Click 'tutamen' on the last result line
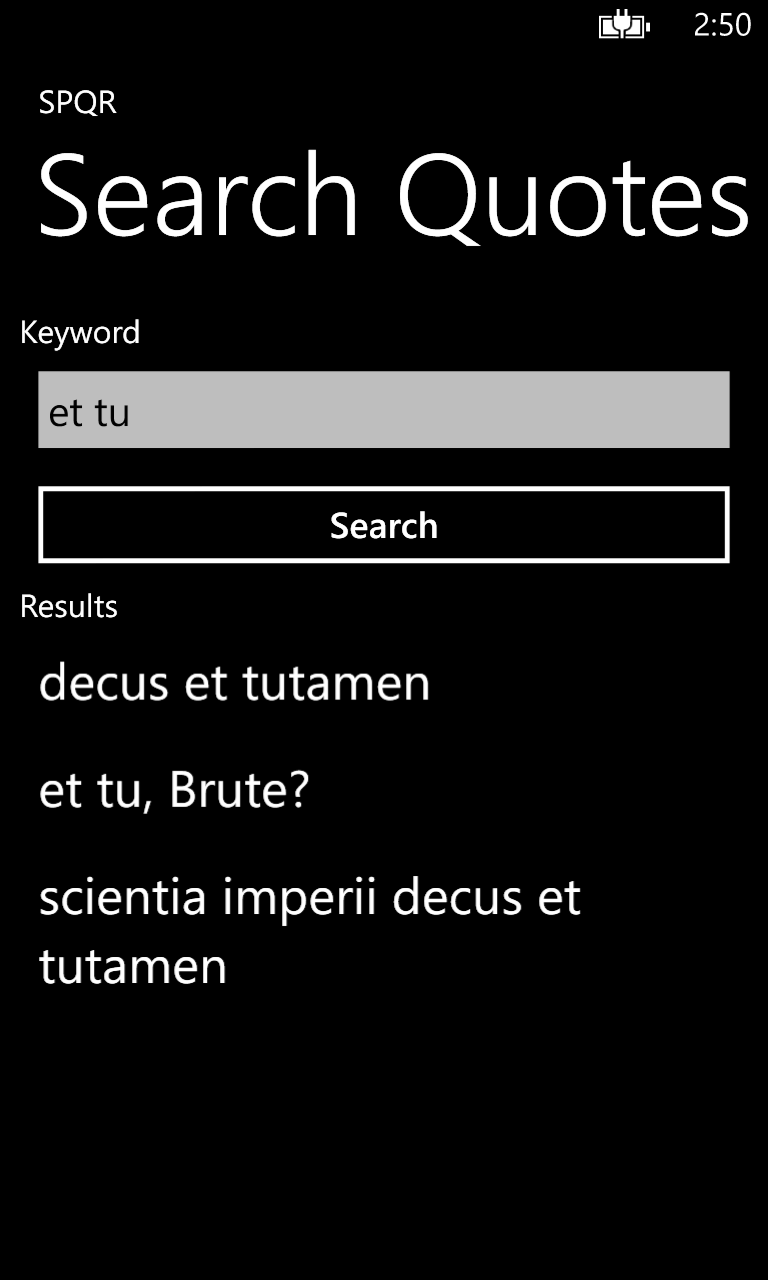 (x=133, y=967)
